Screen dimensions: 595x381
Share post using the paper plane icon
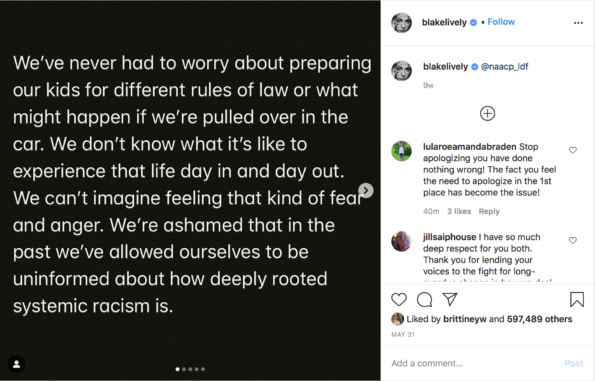tap(450, 299)
